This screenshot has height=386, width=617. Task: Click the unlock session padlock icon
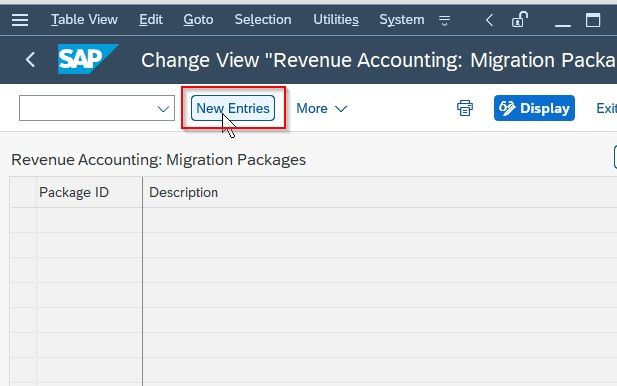tap(519, 20)
